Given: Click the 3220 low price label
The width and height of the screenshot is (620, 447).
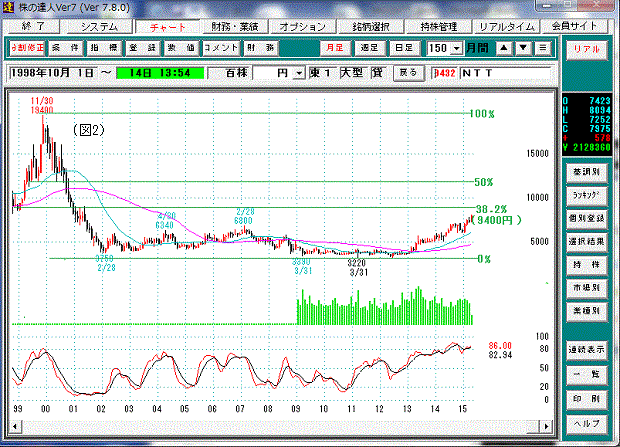Looking at the screenshot, I should point(357,263).
